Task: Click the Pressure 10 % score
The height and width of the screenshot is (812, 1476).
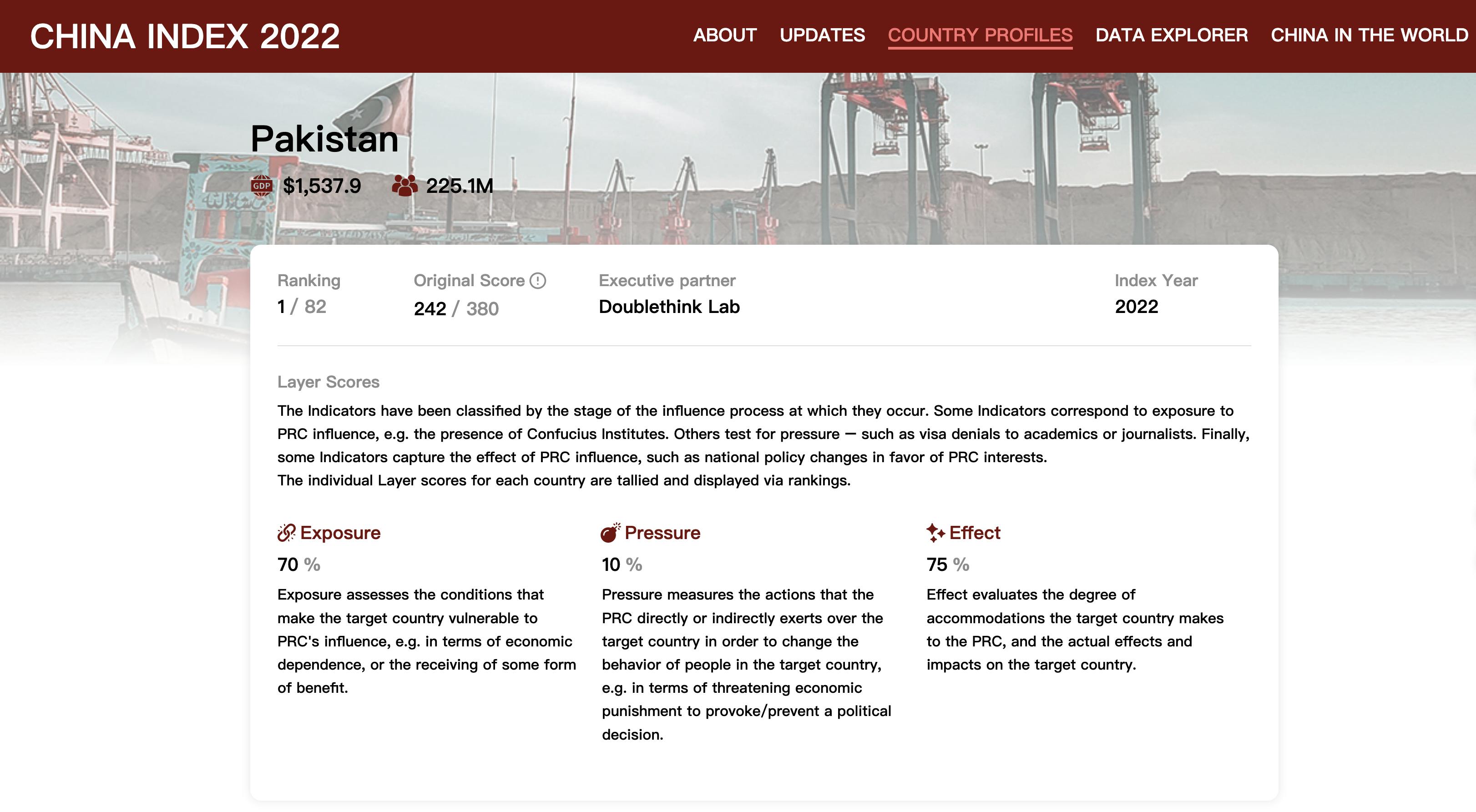Action: click(x=622, y=565)
